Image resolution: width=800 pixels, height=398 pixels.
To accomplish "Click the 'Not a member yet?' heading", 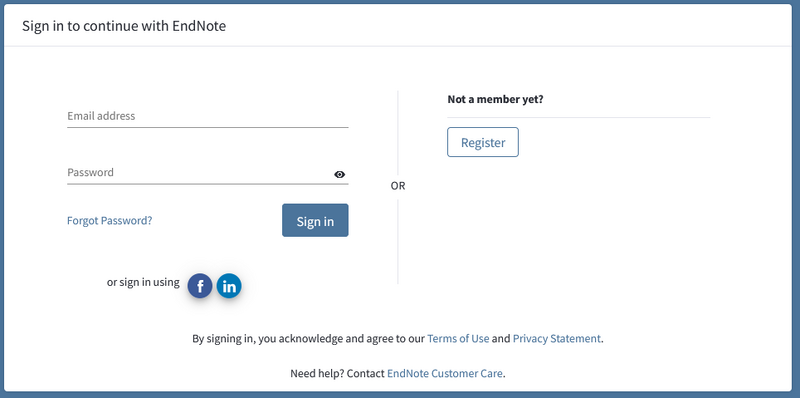I will point(495,99).
